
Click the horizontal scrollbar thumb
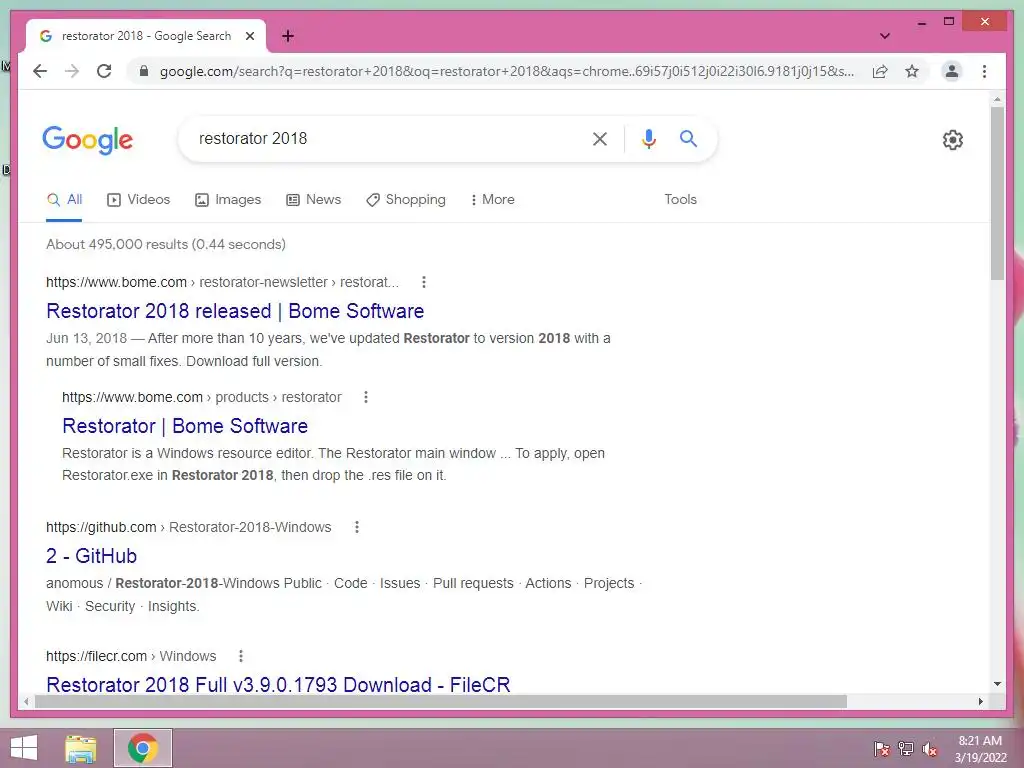point(441,701)
